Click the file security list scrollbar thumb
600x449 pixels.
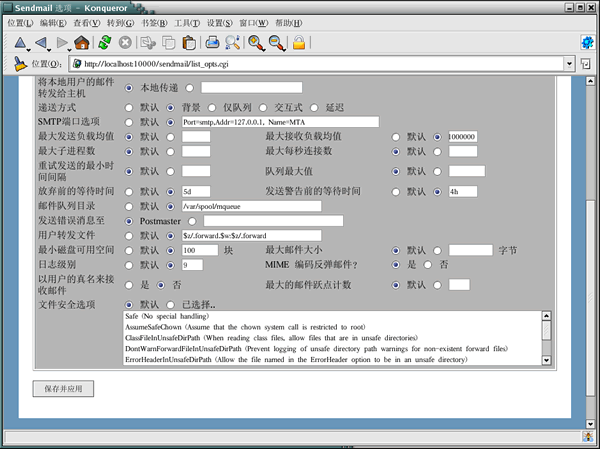(546, 330)
